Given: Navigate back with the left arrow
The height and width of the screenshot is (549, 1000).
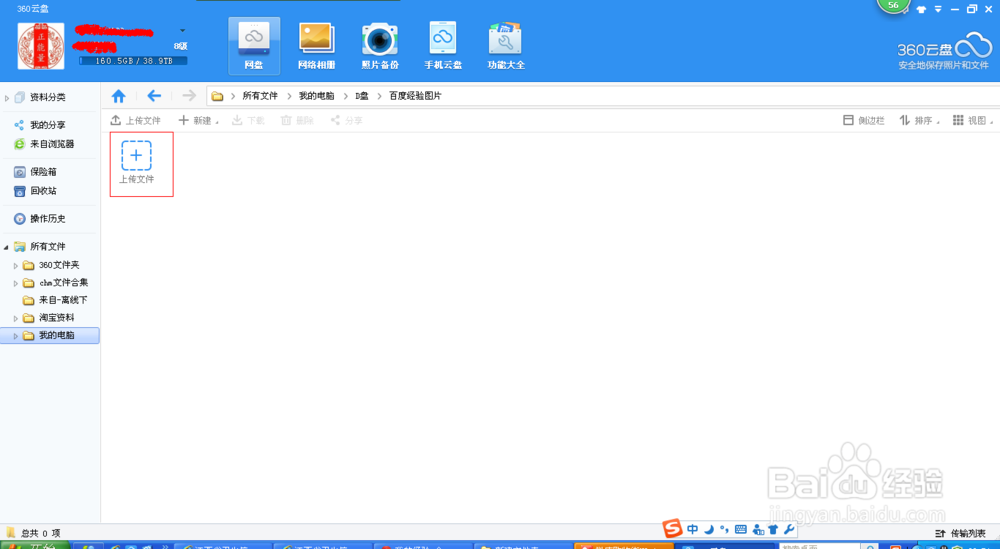Looking at the screenshot, I should pos(154,96).
